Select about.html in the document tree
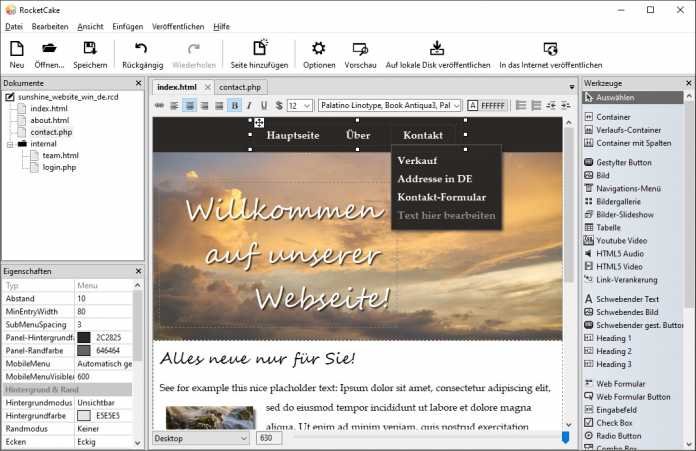 click(x=49, y=120)
